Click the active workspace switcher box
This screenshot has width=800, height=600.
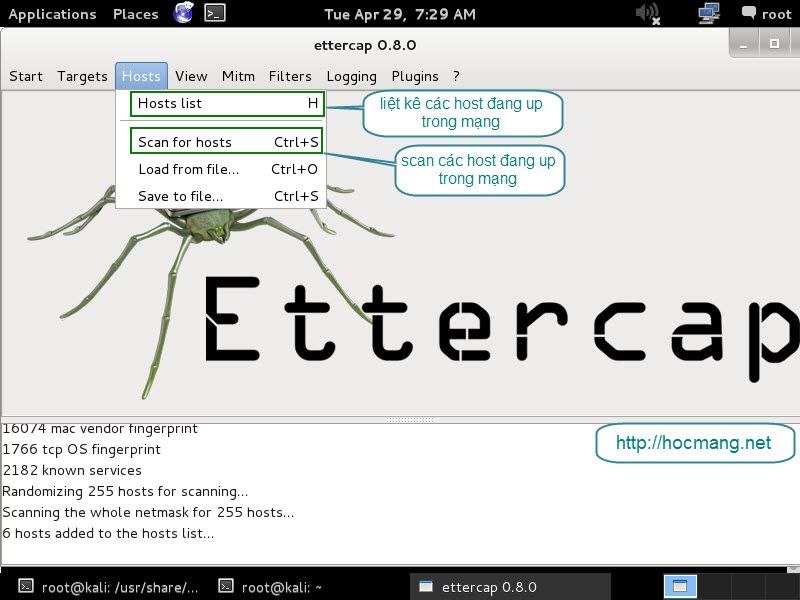click(x=680, y=586)
